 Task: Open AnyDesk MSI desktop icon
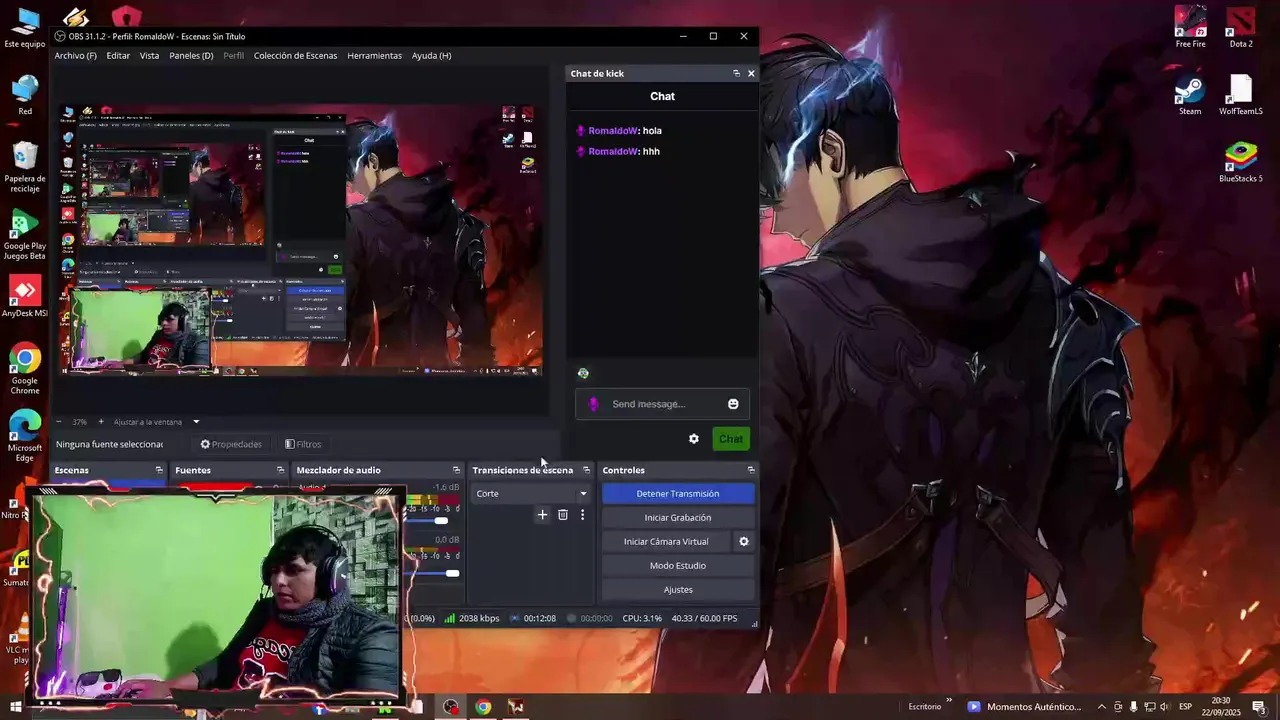(25, 297)
